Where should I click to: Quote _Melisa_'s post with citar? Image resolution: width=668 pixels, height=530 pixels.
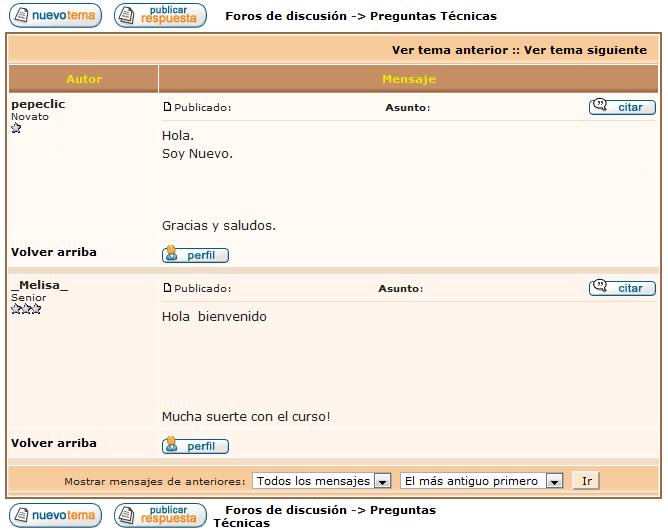point(621,288)
